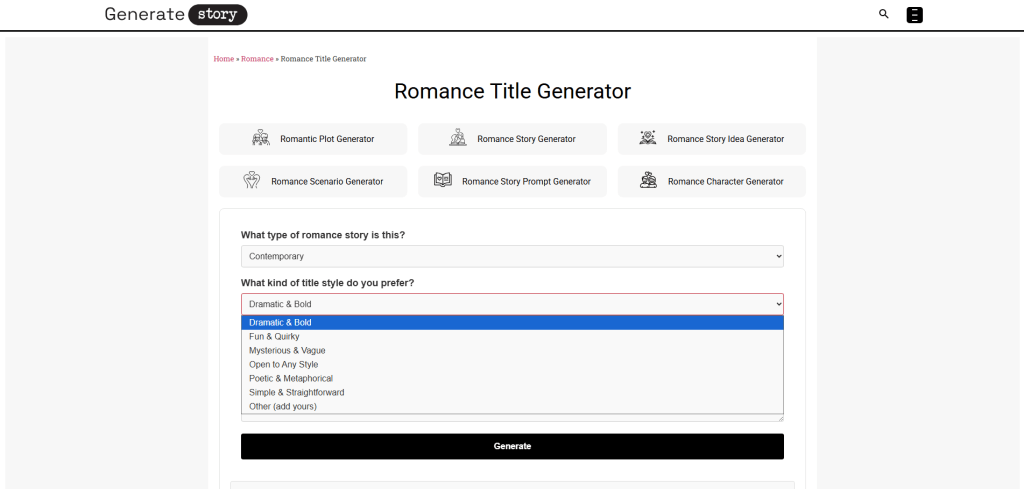Collapse the title style dropdown

(512, 304)
